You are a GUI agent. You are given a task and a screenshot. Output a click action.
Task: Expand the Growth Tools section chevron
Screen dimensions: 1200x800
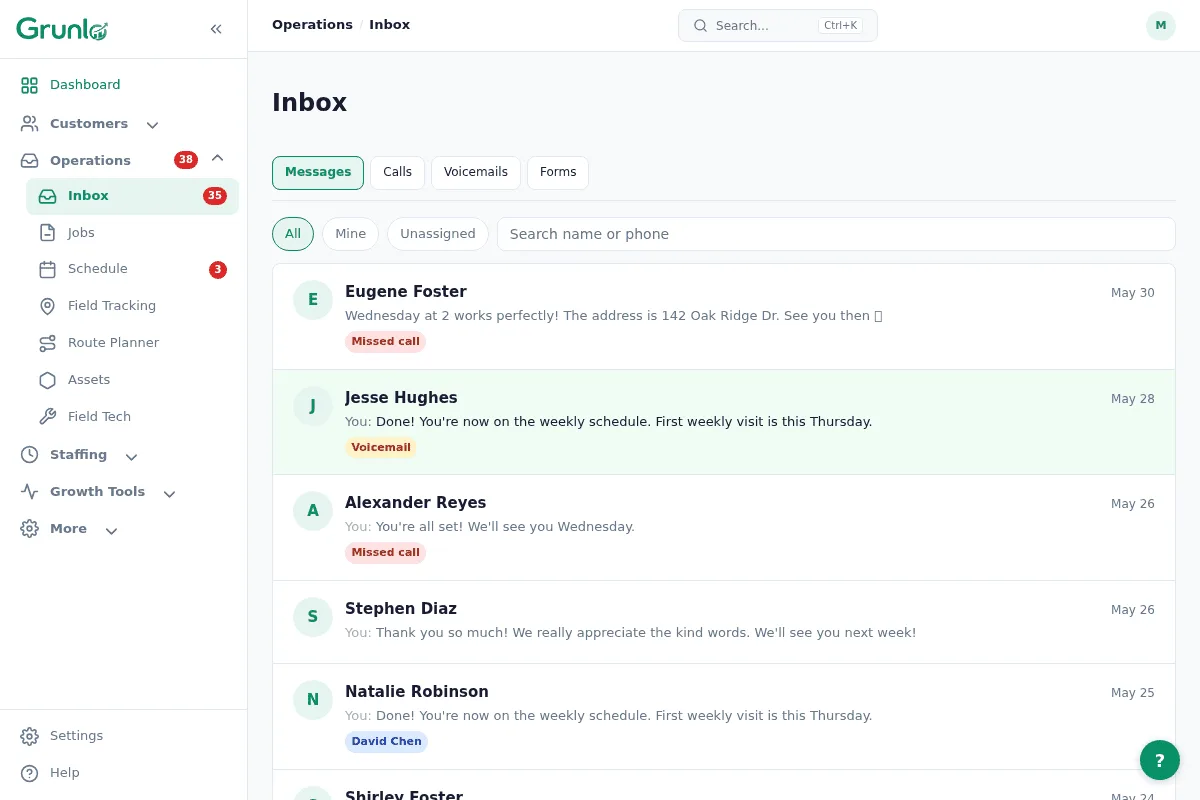(169, 493)
